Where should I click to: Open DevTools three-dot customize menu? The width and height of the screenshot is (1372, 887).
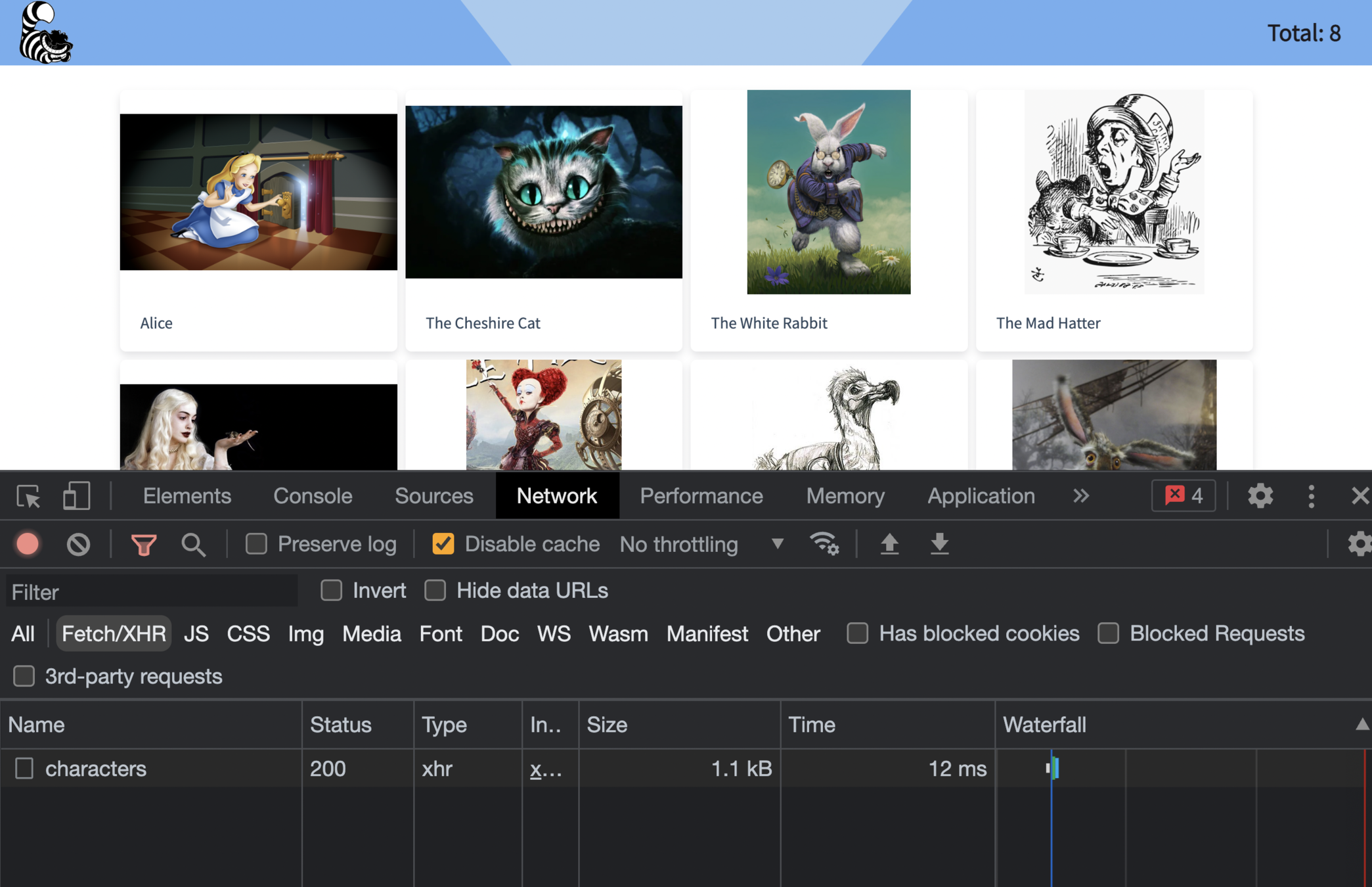coord(1311,496)
